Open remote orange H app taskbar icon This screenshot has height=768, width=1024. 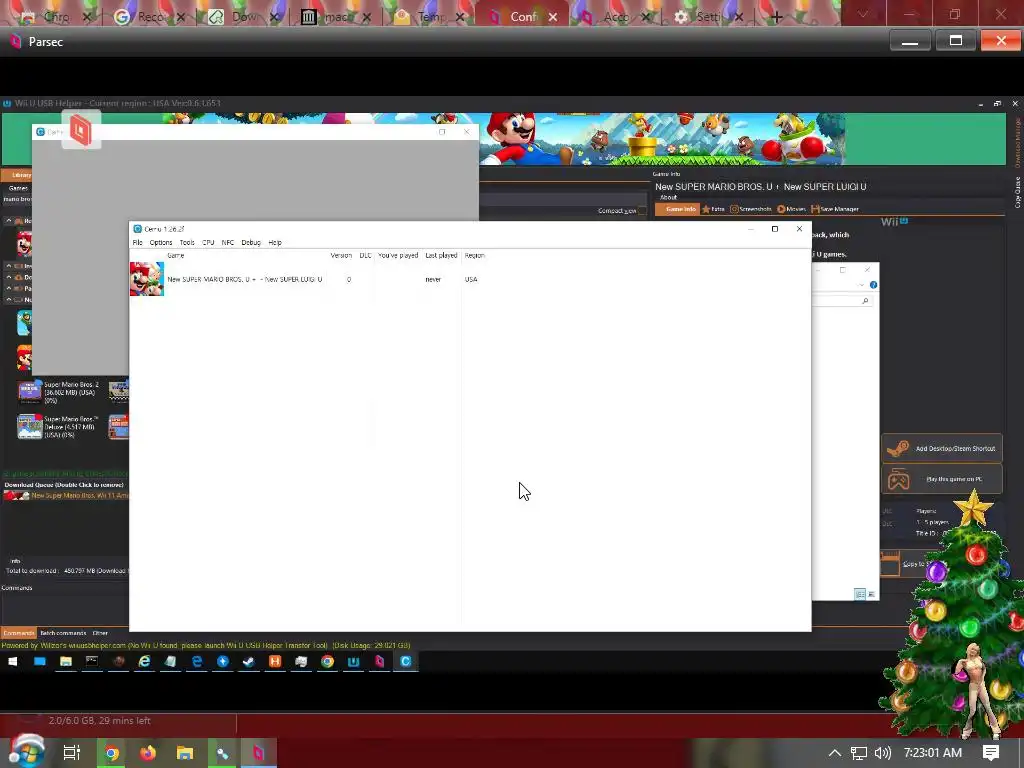click(x=275, y=662)
